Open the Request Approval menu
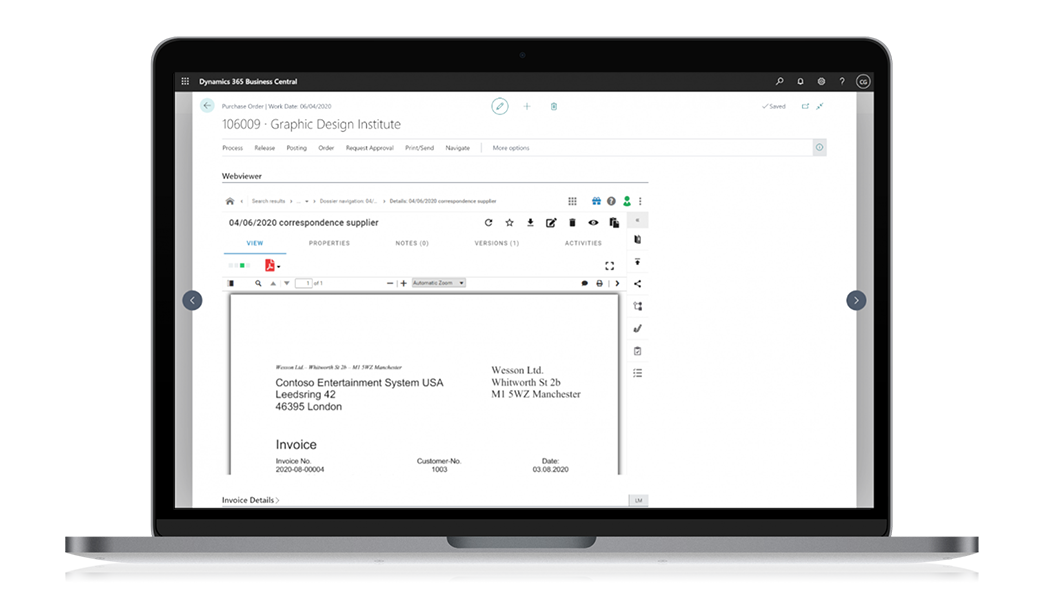The height and width of the screenshot is (600, 1043). (369, 148)
